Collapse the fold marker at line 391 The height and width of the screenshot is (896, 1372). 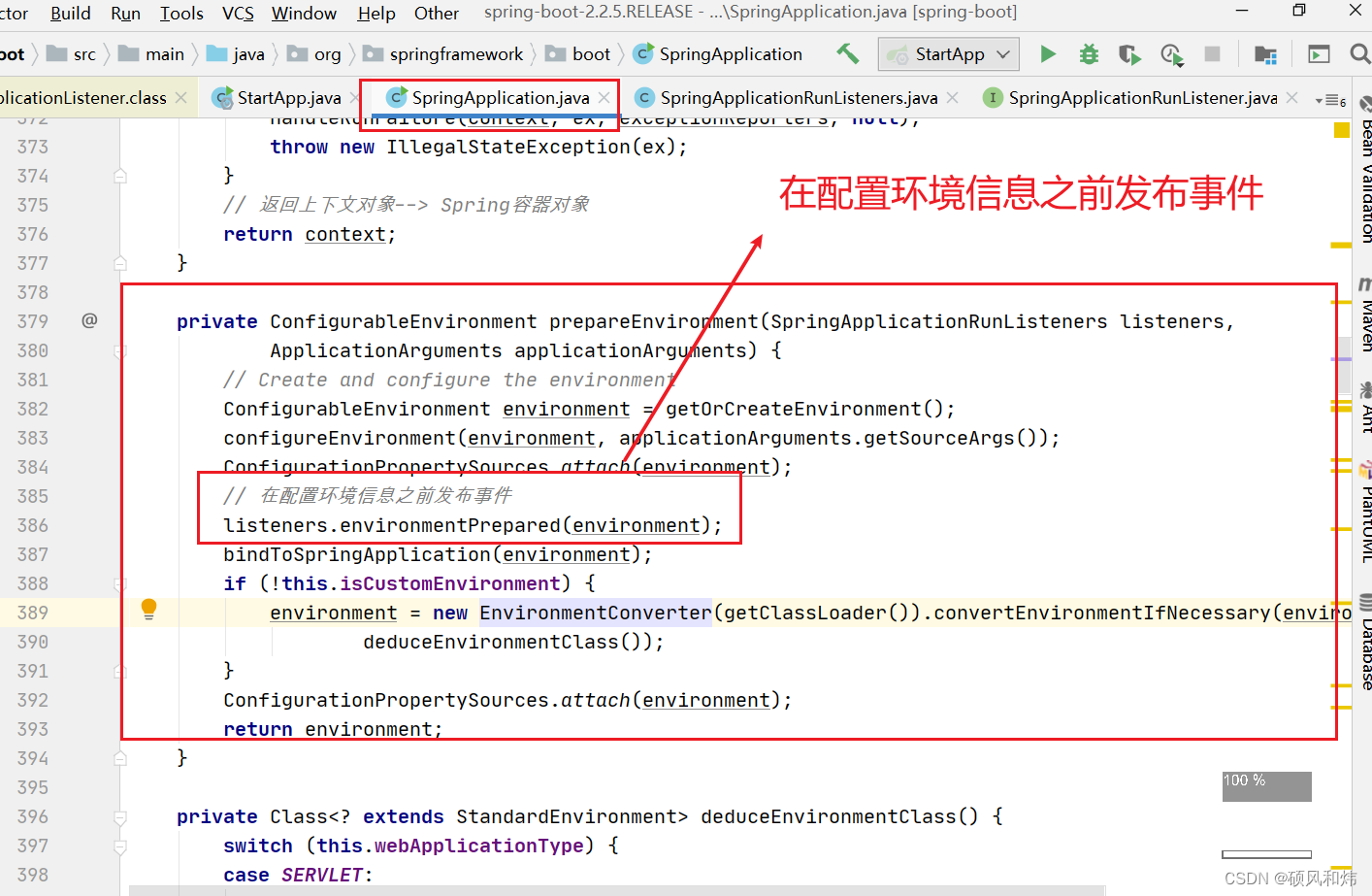tap(120, 671)
